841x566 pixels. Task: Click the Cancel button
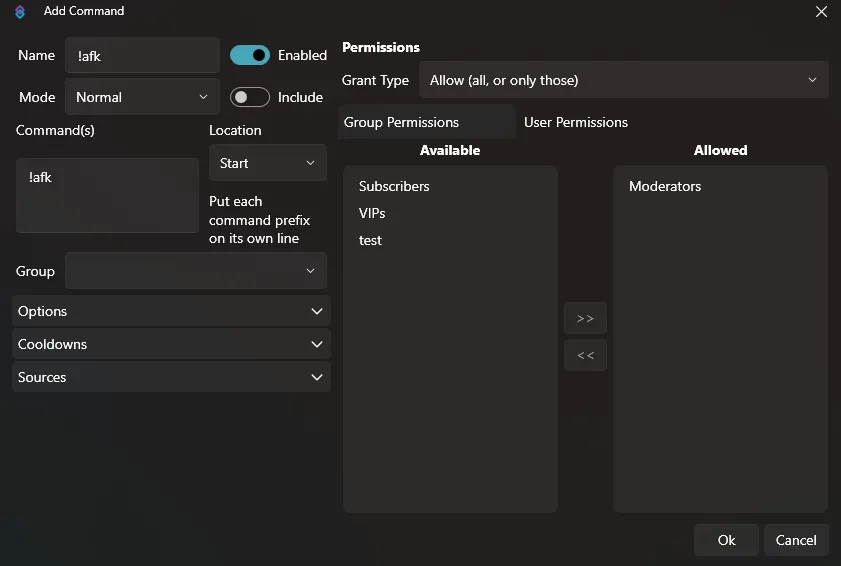coord(796,540)
